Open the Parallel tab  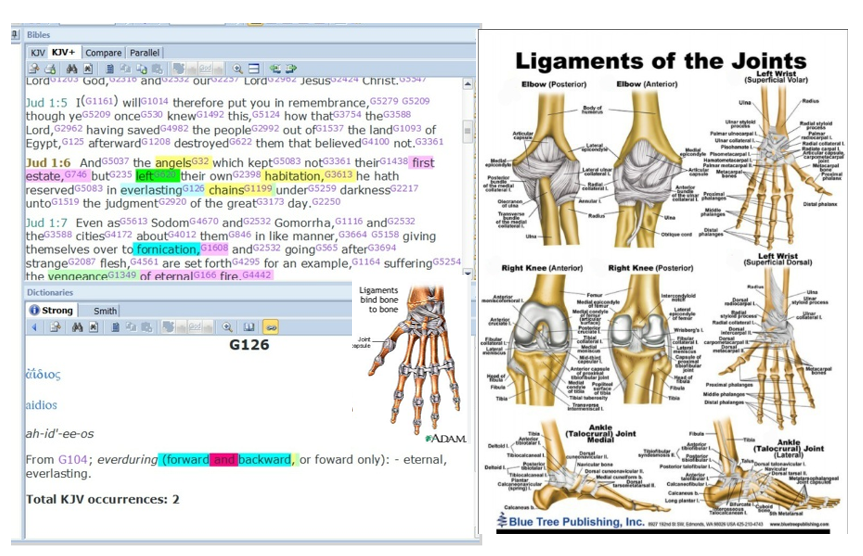point(145,53)
